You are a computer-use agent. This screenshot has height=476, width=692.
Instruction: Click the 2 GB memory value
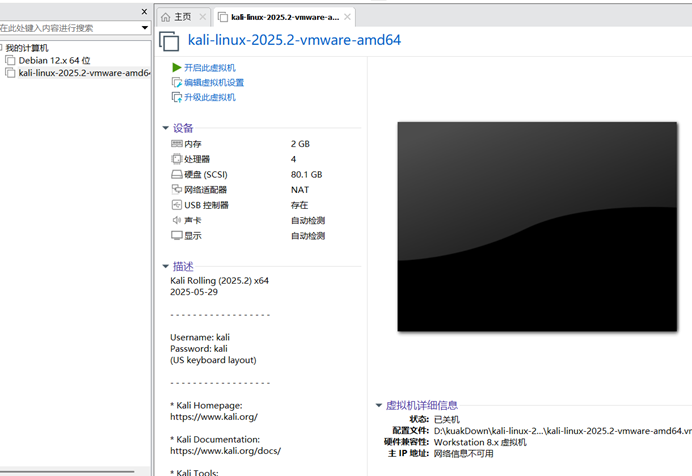tap(300, 144)
